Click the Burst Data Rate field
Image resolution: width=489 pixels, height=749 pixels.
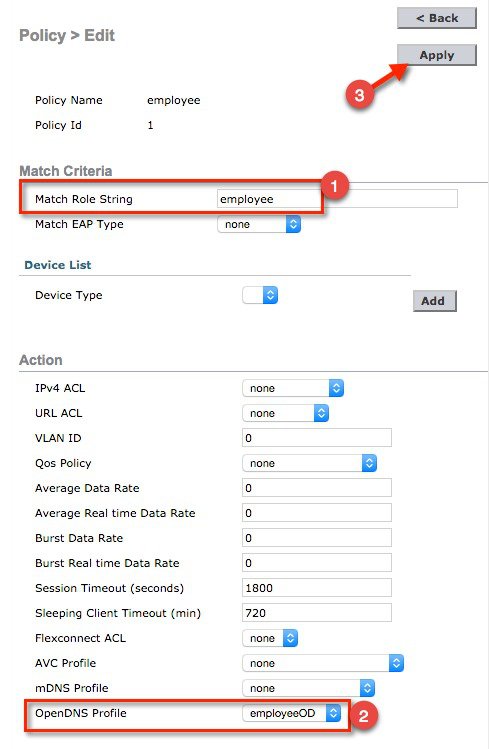(x=317, y=537)
